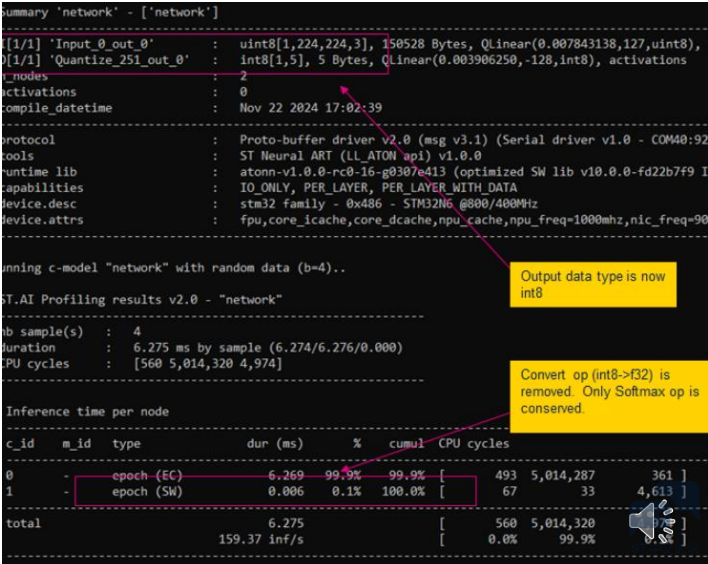Click the 'CPU cycles' column header
This screenshot has width=708, height=564.
coord(473,443)
